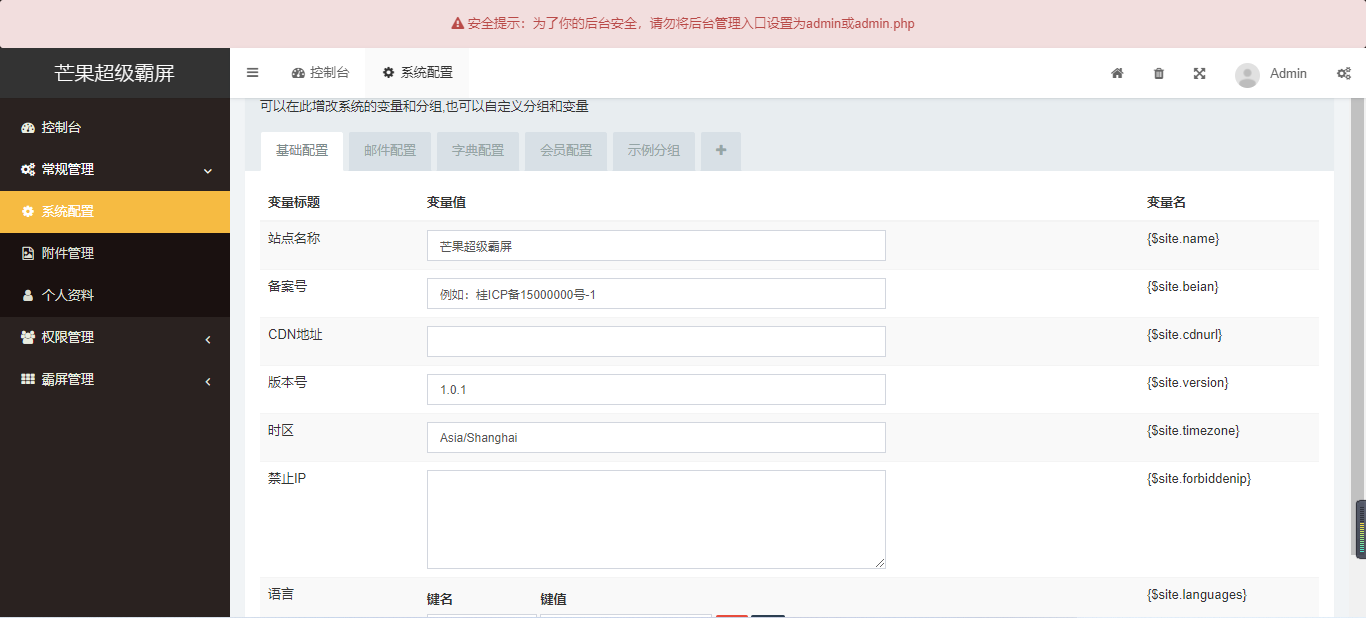Select the 基础配置 tab
Image resolution: width=1366 pixels, height=618 pixels.
[302, 151]
